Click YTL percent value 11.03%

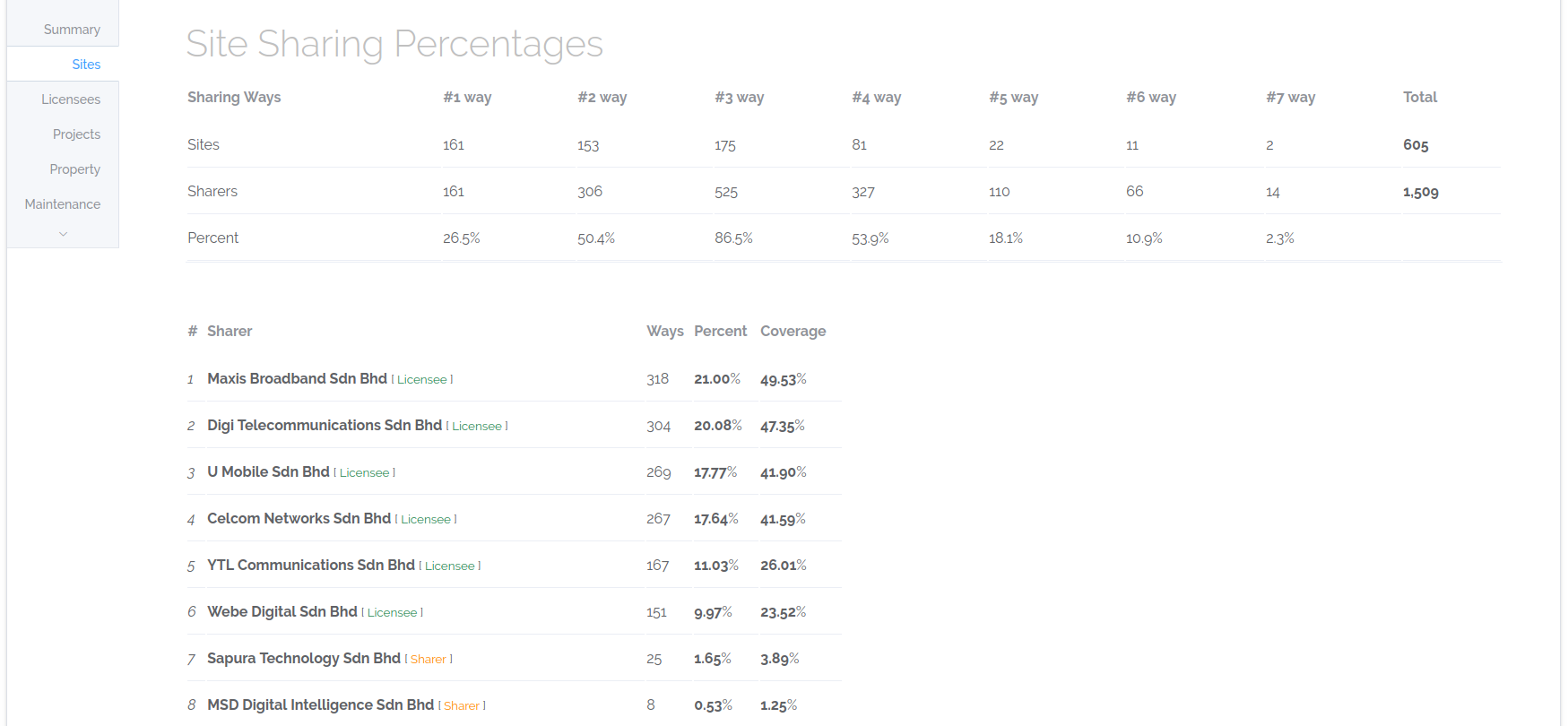[716, 566]
